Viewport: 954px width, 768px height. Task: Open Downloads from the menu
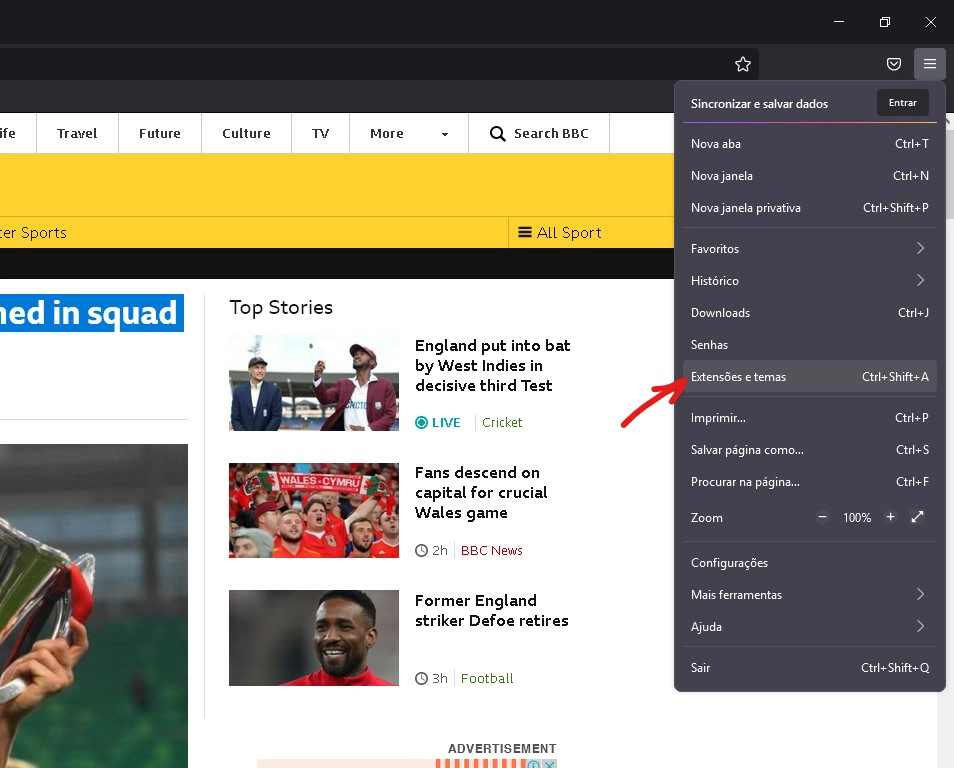[x=809, y=313]
